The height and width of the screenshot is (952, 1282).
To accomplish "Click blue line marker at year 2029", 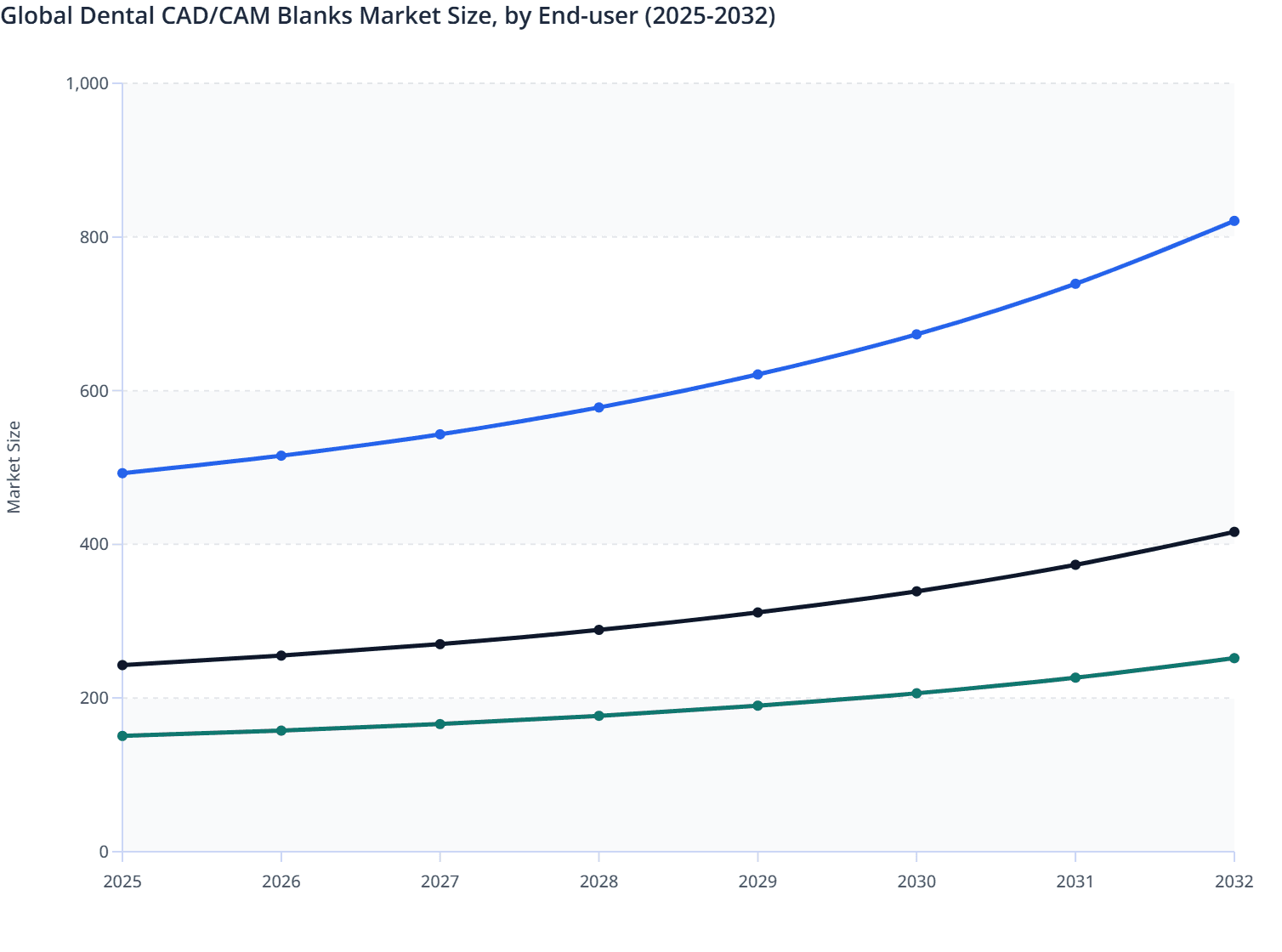I will (x=757, y=374).
